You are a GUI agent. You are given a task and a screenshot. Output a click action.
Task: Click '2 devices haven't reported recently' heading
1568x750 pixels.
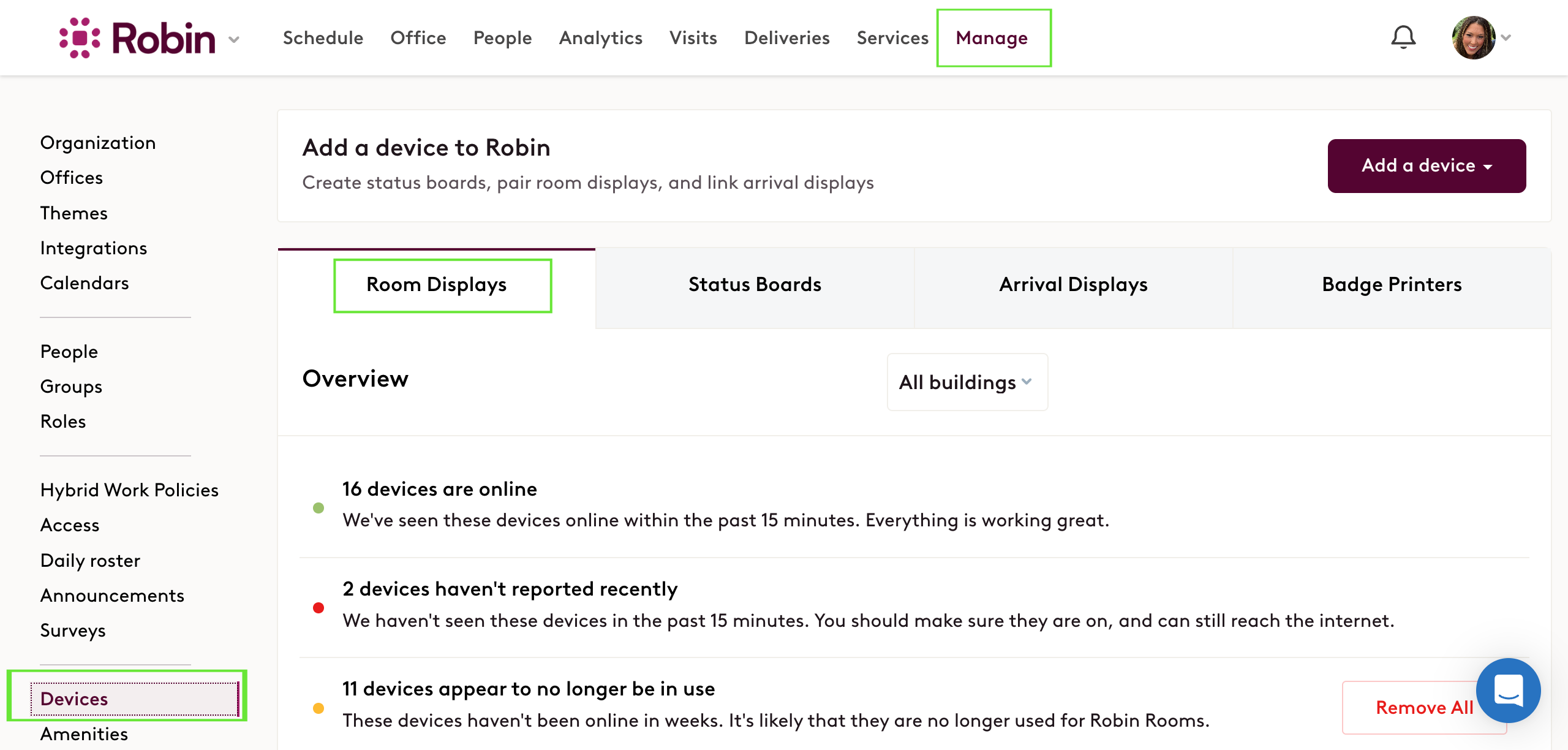click(x=510, y=589)
